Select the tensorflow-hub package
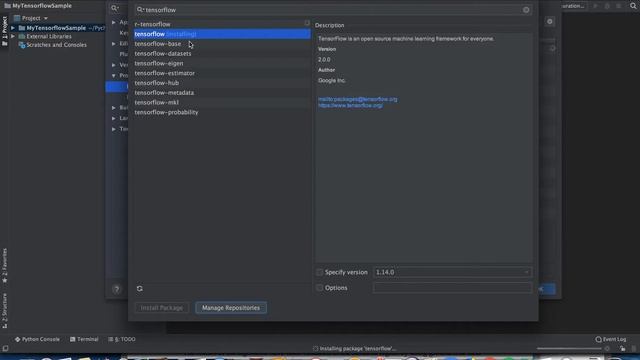640x360 pixels. click(x=222, y=83)
